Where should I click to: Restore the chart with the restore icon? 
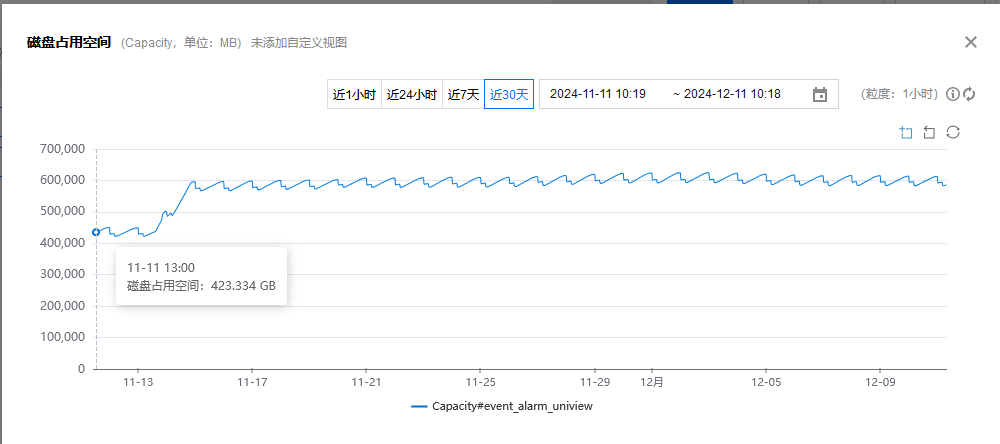953,133
